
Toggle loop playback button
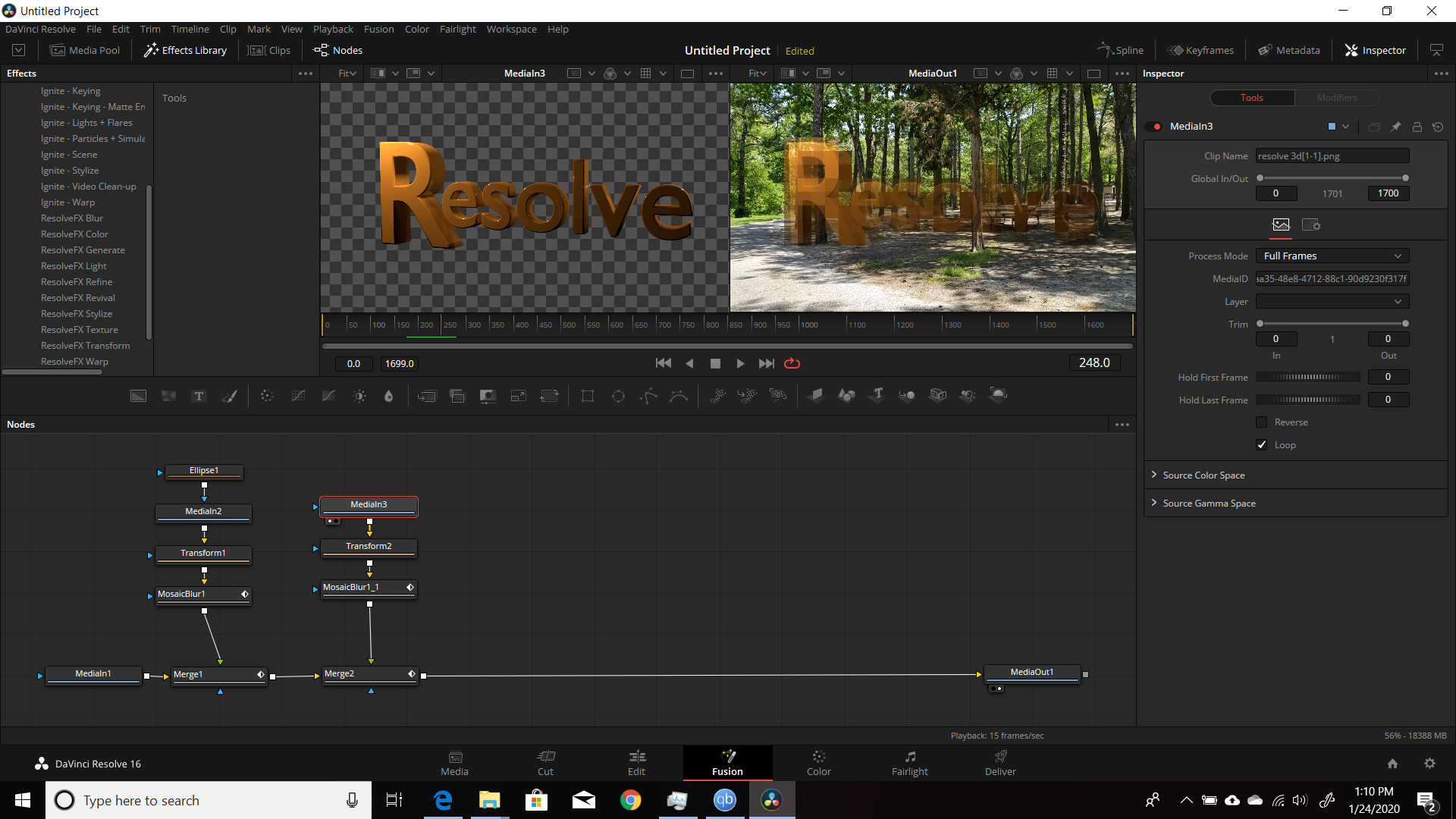[x=792, y=363]
